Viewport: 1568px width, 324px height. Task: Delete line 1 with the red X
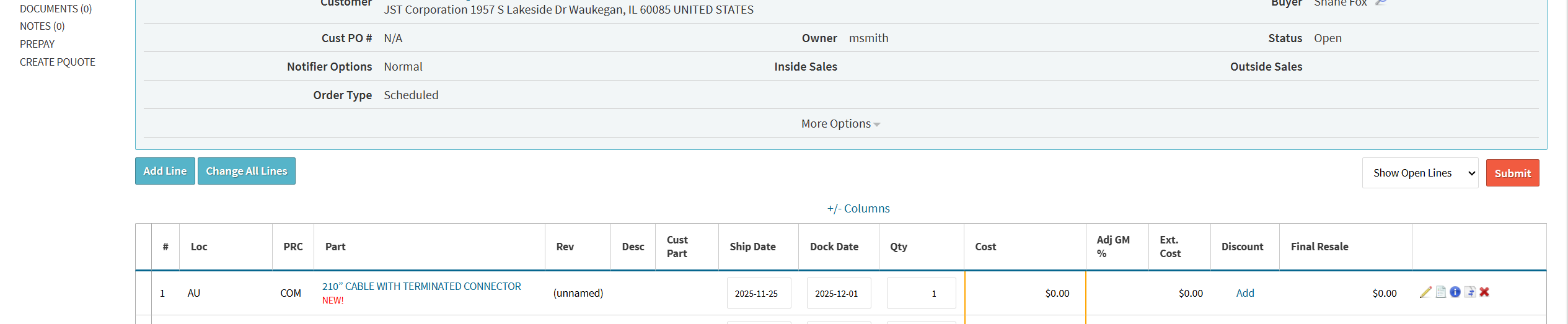(x=1484, y=292)
